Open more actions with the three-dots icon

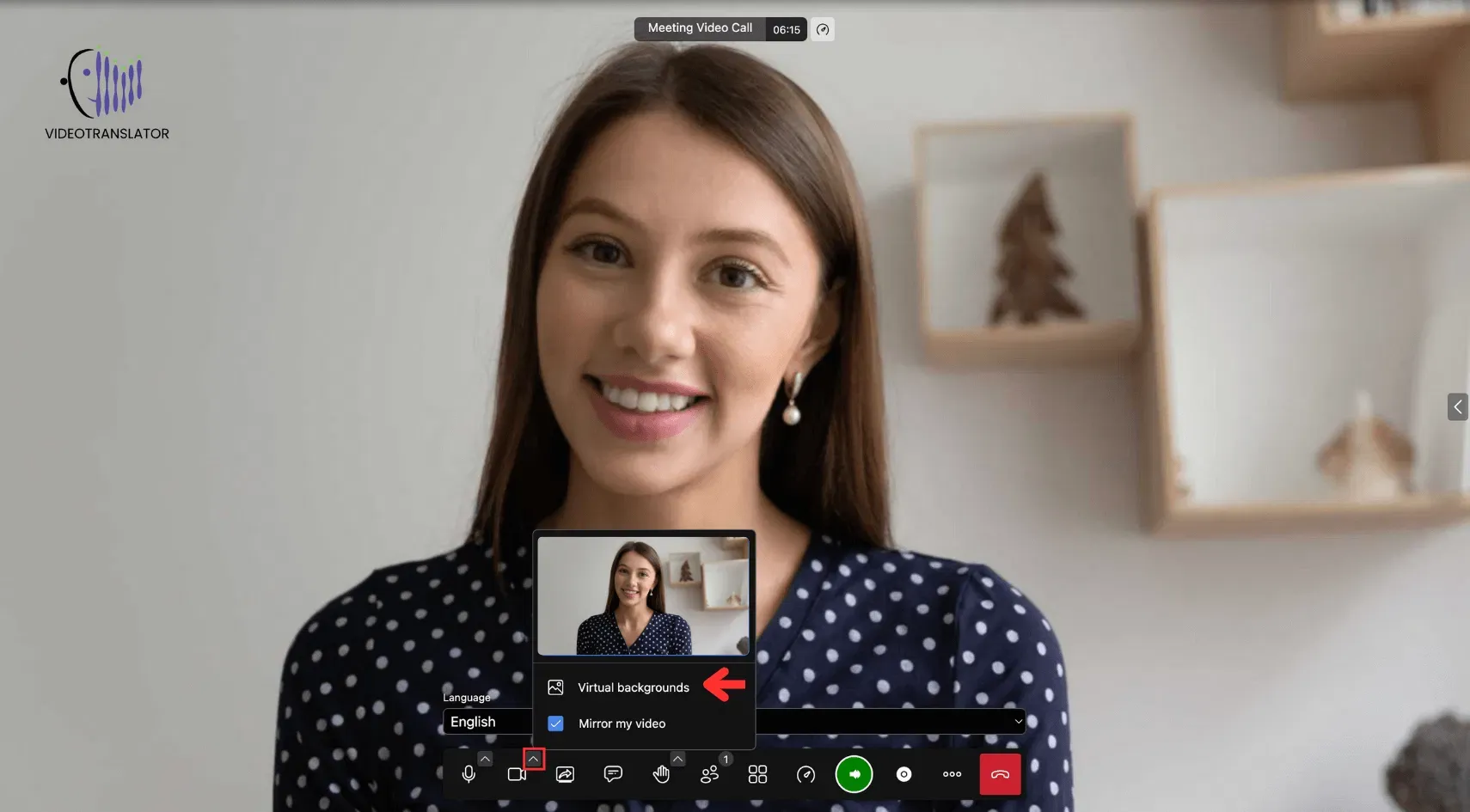952,774
